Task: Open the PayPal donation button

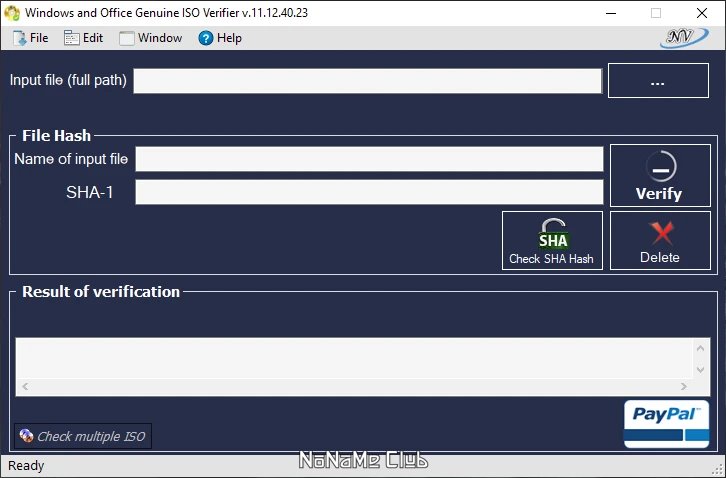Action: click(x=666, y=424)
